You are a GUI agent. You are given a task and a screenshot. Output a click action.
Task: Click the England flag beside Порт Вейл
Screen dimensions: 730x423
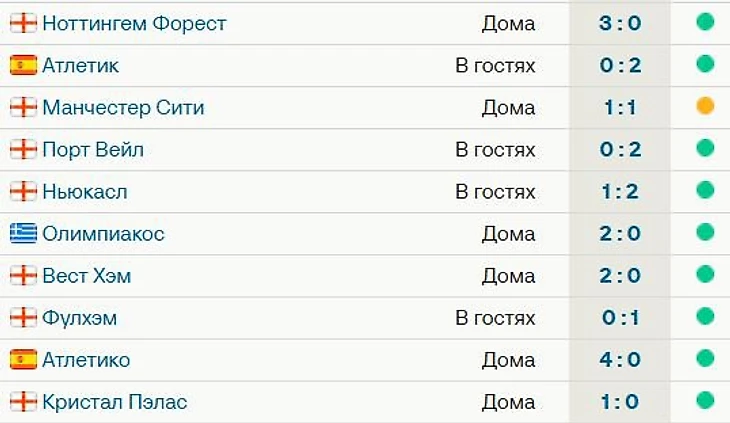click(x=23, y=149)
